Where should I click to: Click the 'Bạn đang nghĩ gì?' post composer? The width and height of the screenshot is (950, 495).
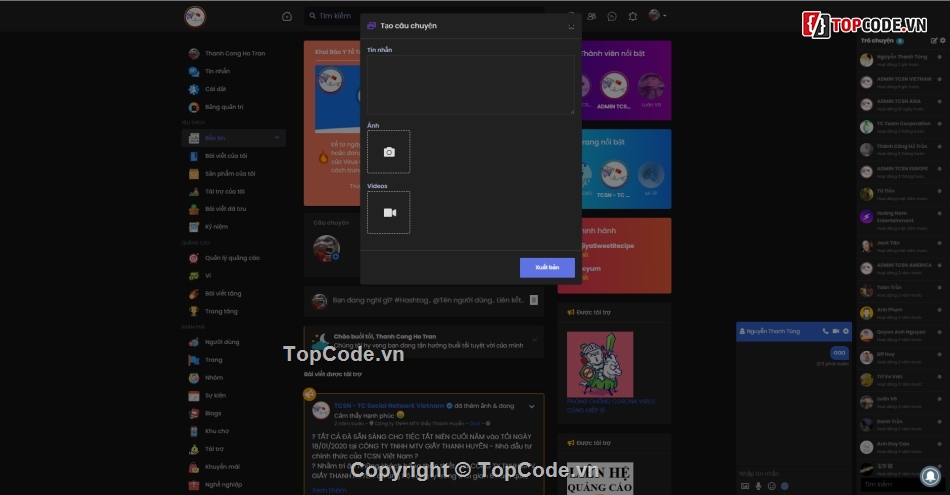[428, 301]
